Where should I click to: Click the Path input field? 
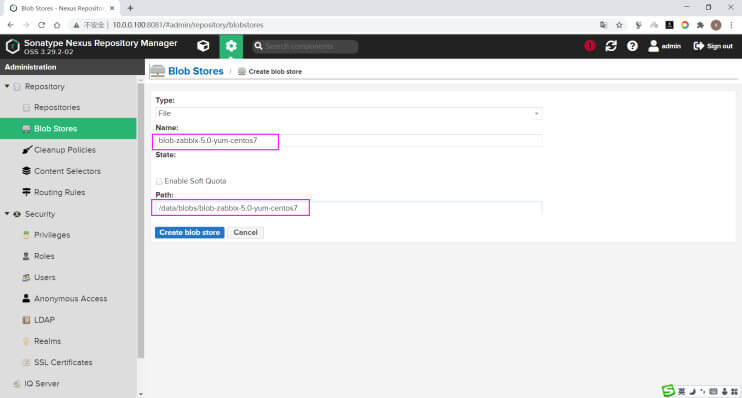tap(349, 208)
